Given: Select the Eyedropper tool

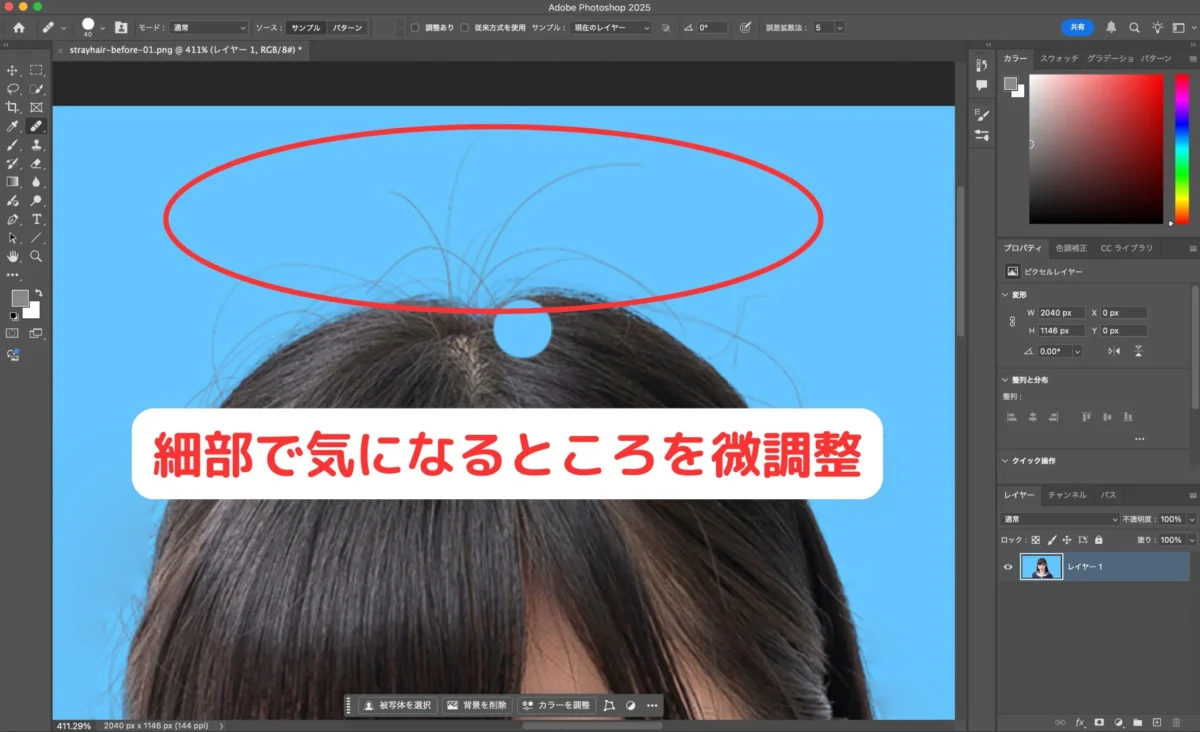Looking at the screenshot, I should pyautogui.click(x=13, y=126).
